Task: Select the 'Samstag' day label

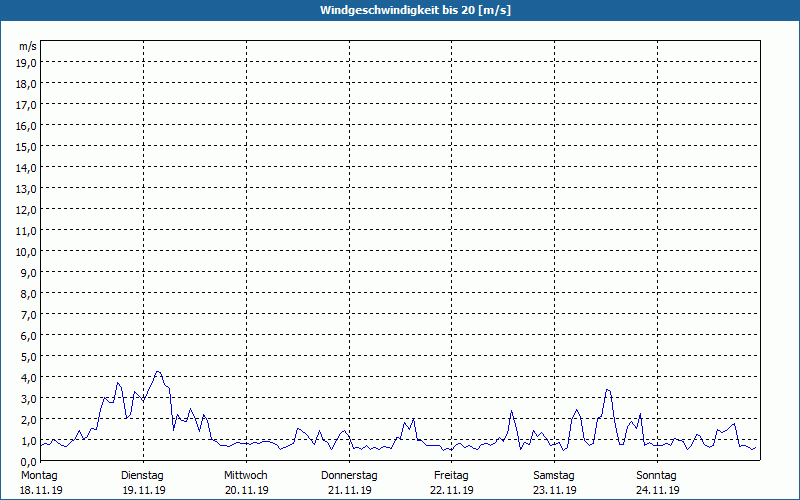Action: pos(554,476)
